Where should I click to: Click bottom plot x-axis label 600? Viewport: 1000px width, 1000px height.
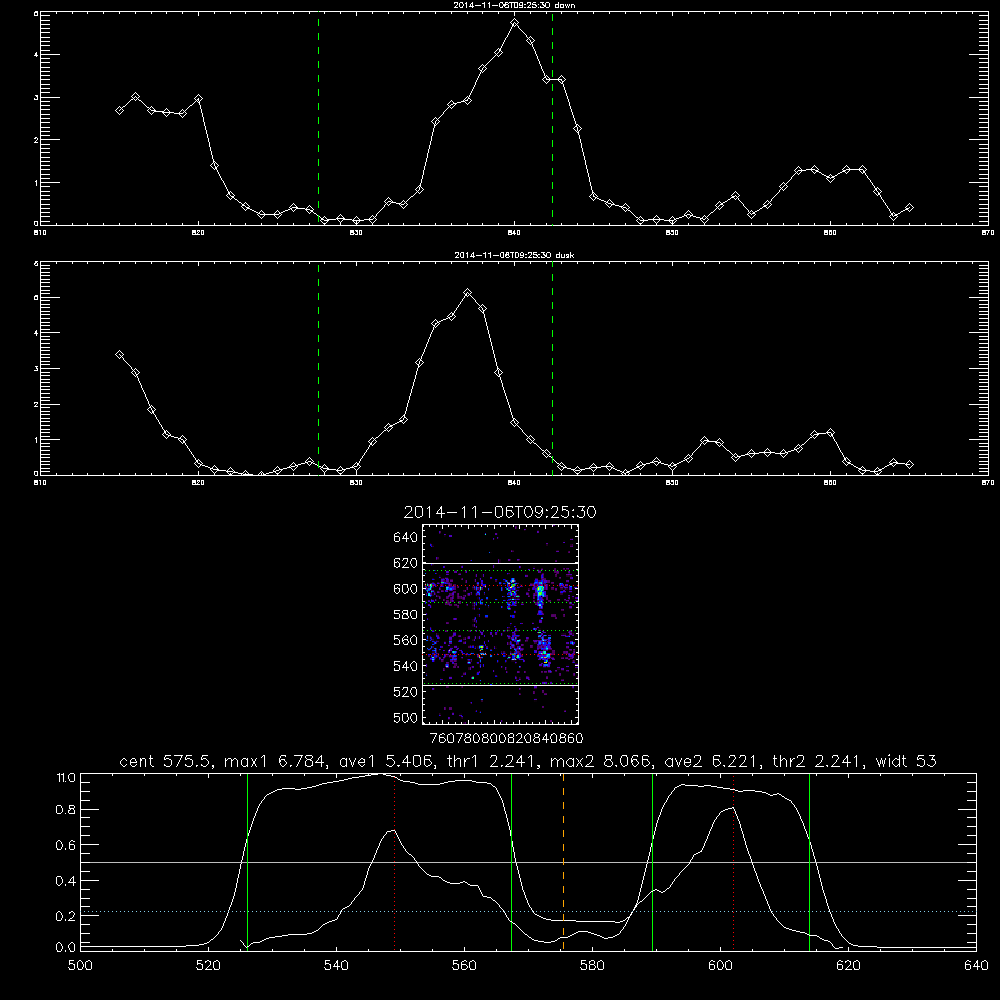click(x=720, y=966)
